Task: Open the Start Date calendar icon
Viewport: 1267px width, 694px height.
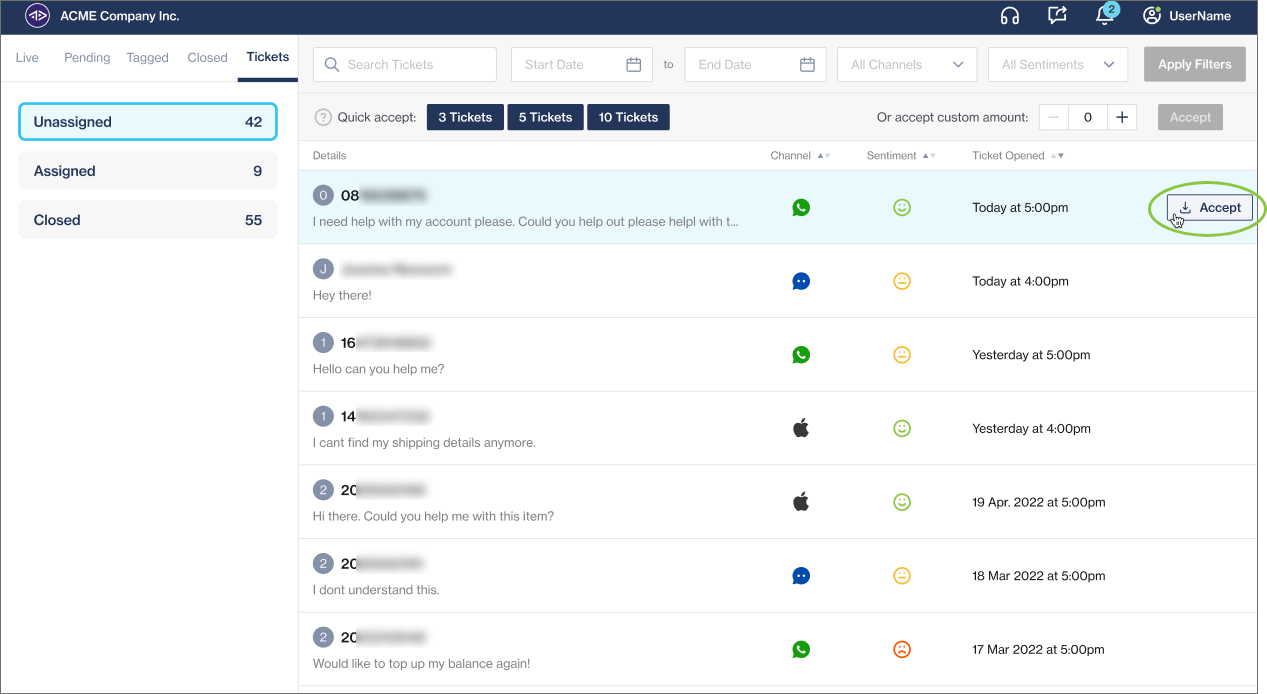Action: pyautogui.click(x=633, y=65)
